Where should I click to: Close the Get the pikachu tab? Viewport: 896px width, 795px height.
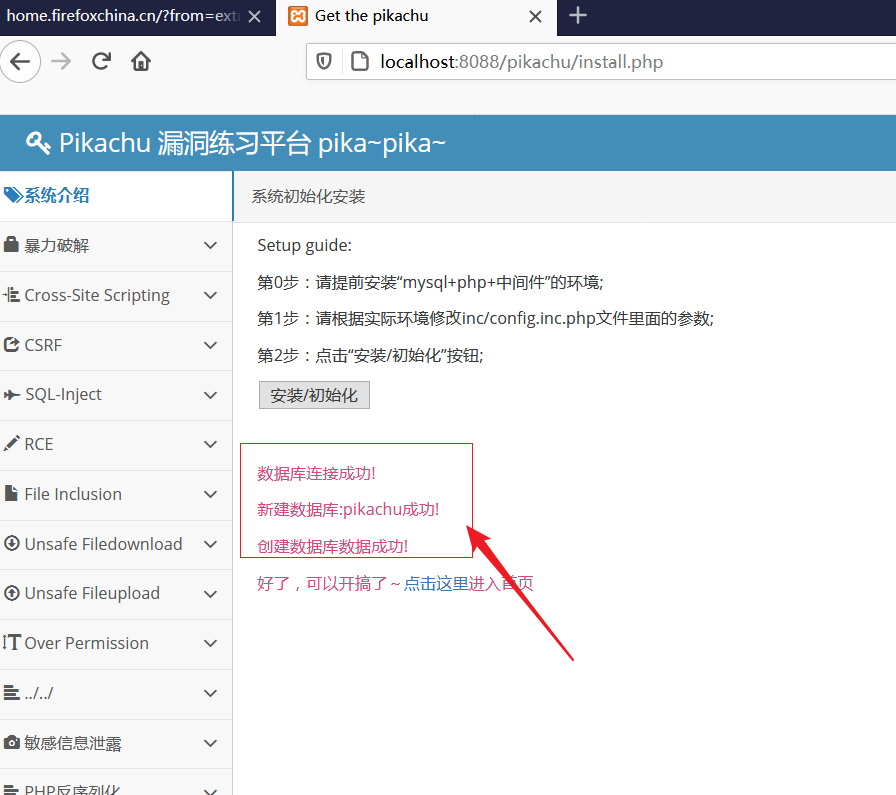point(535,17)
